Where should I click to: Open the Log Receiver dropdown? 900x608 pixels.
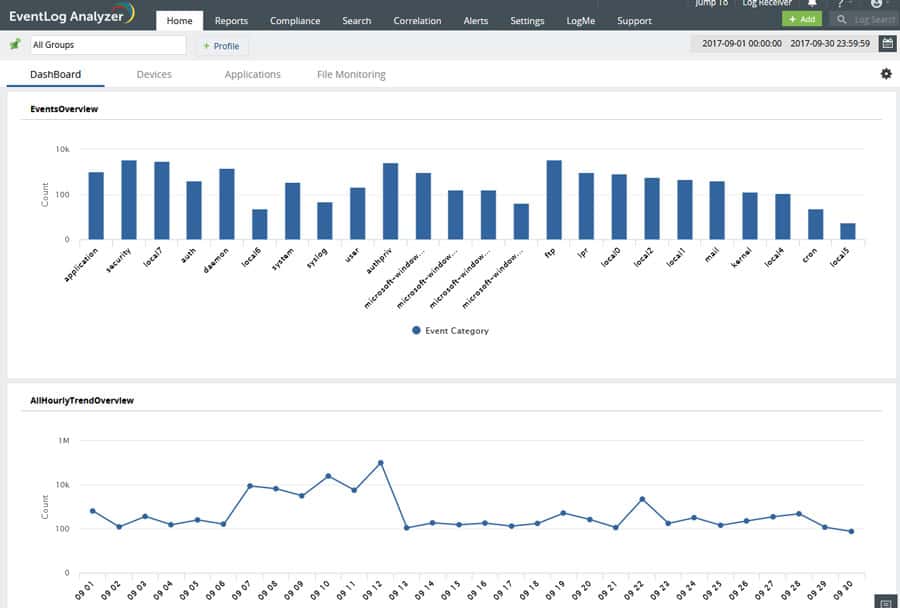tap(767, 3)
